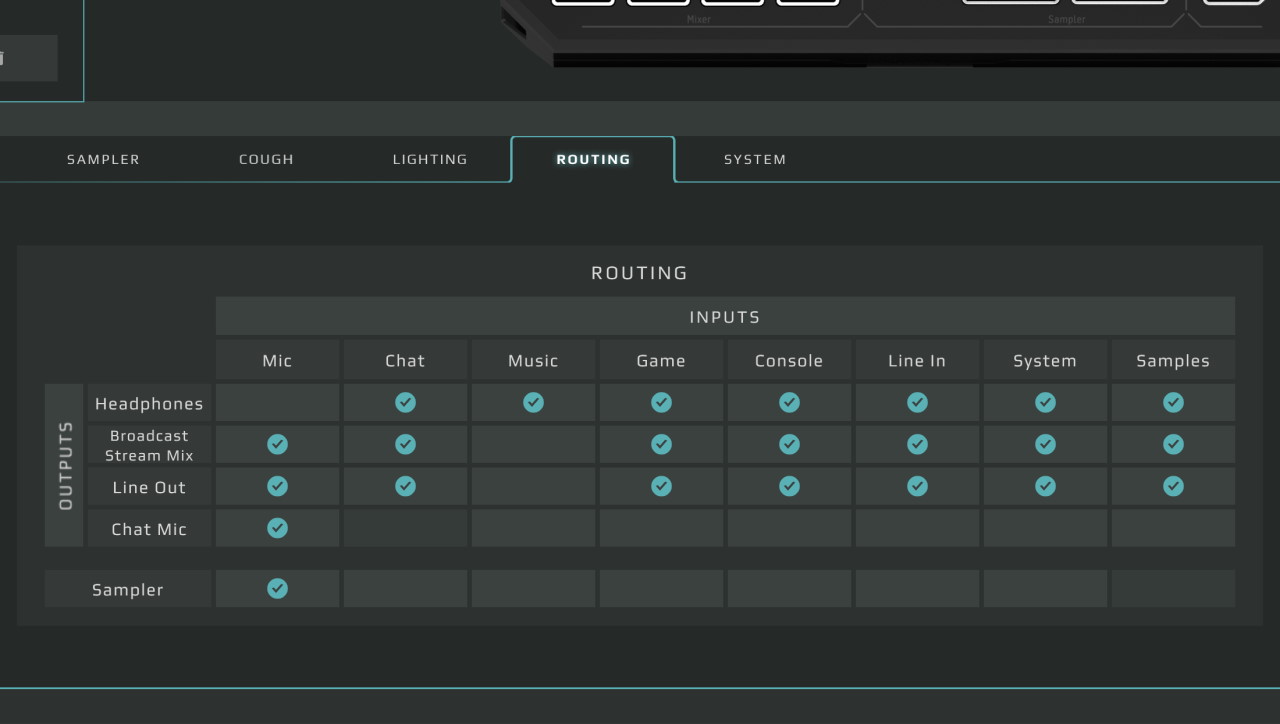Image resolution: width=1280 pixels, height=724 pixels.
Task: Uncheck Mic routing to Chat Mic
Action: [277, 528]
